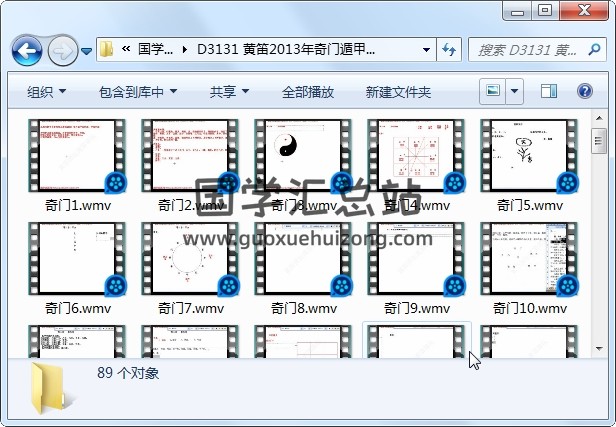Click the file name 奇门8.wmv
The width and height of the screenshot is (616, 427).
pos(304,308)
